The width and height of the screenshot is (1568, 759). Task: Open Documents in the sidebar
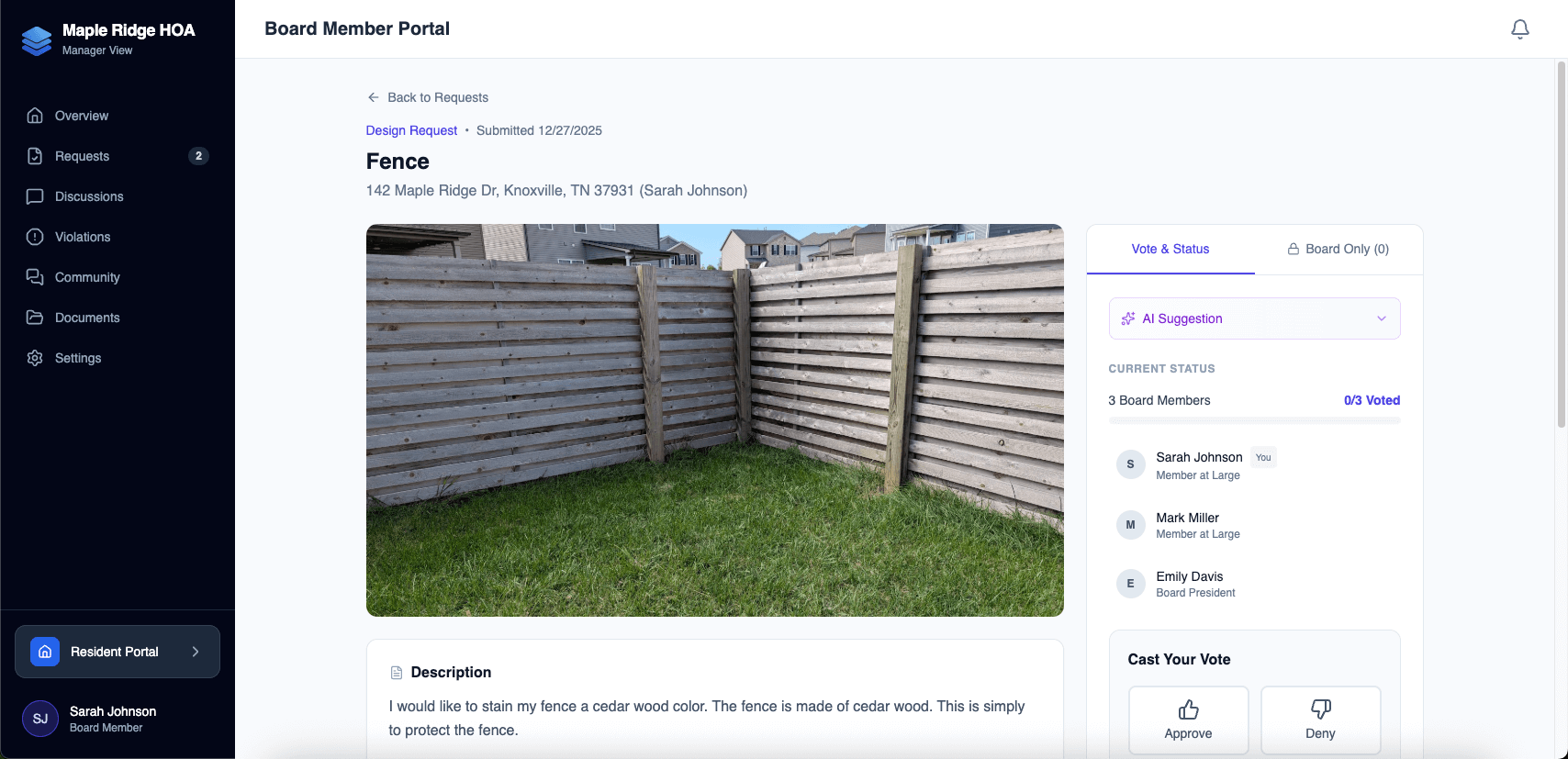pos(118,318)
